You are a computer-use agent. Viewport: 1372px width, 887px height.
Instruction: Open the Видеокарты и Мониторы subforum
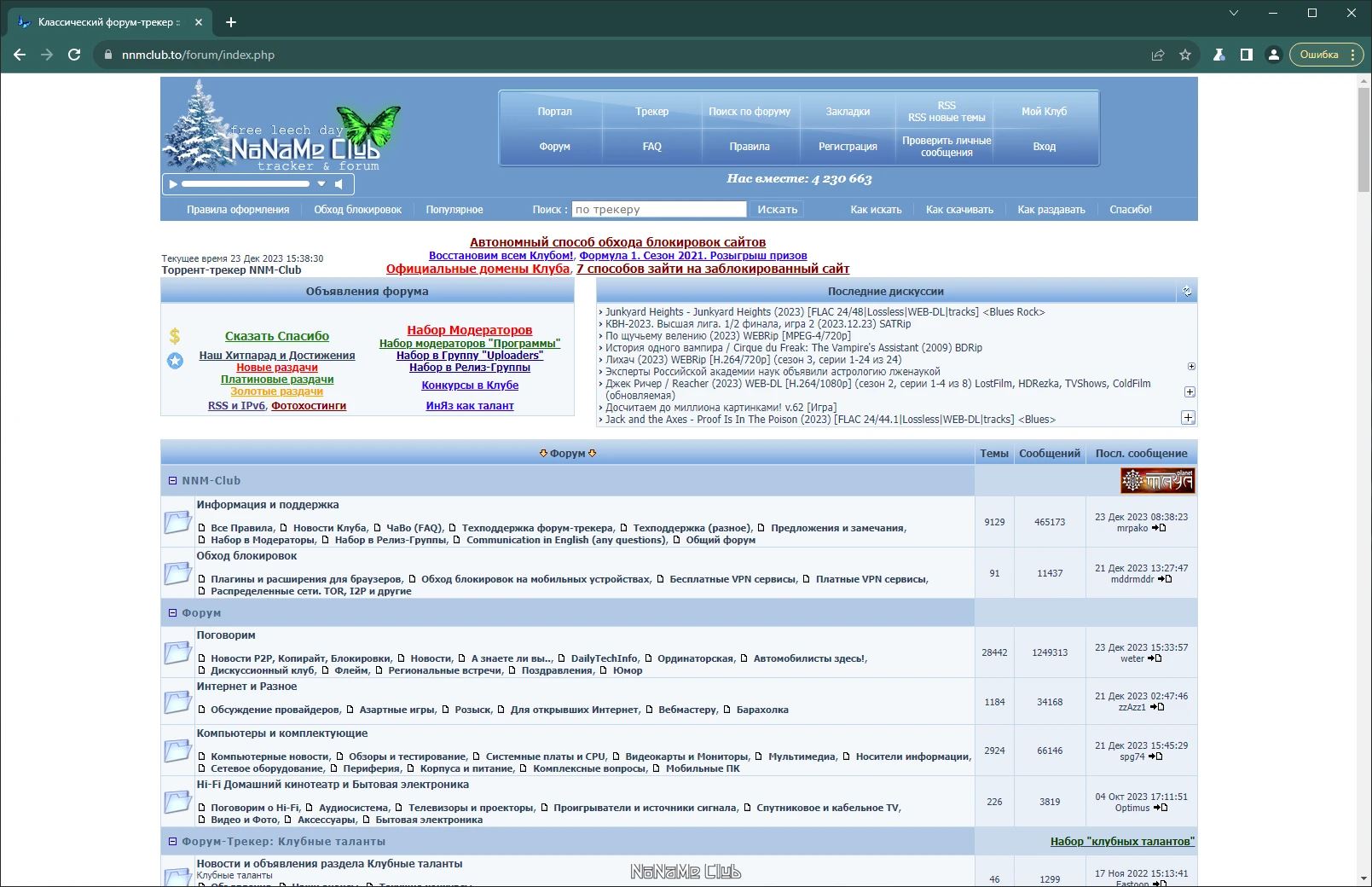[686, 757]
